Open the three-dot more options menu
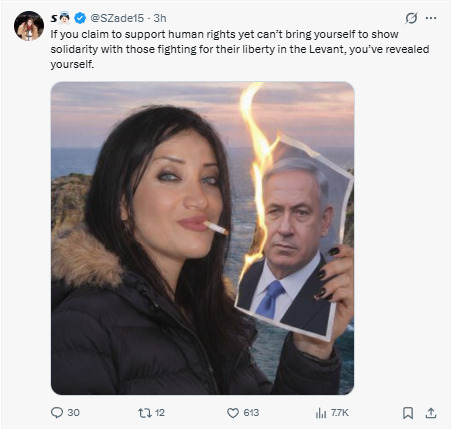The height and width of the screenshot is (429, 453). coord(431,18)
